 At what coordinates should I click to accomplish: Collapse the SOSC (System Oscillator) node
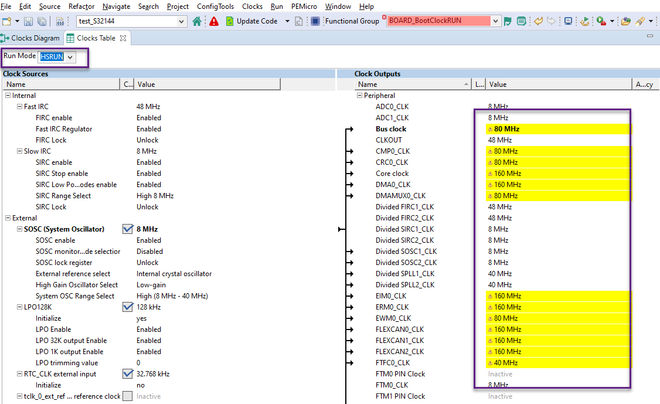coord(19,229)
